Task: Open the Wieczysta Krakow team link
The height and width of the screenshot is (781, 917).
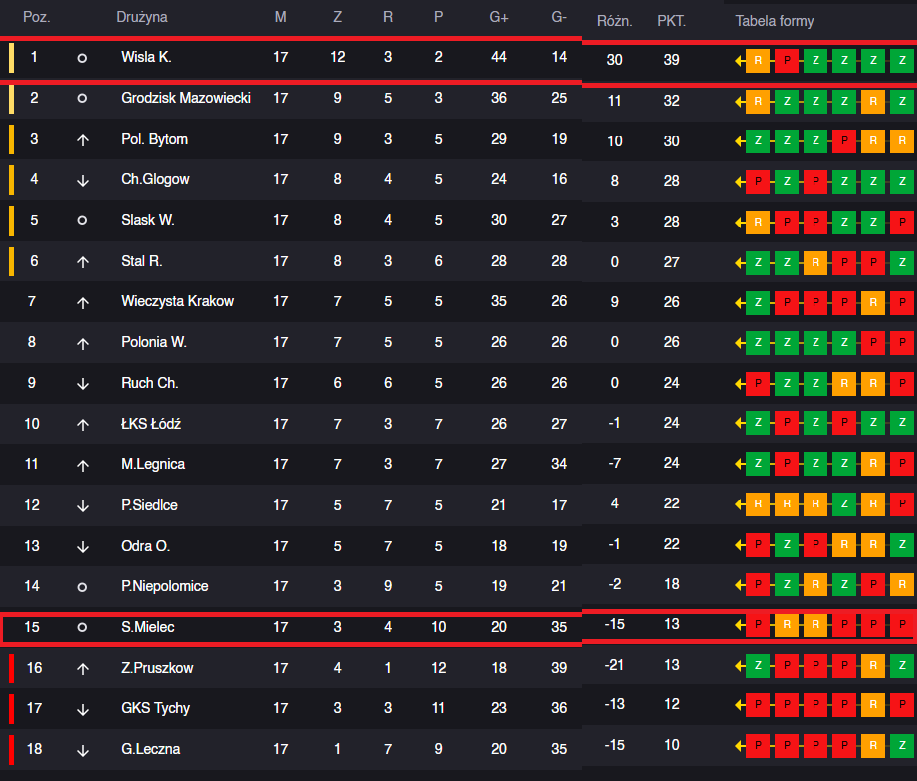Action: [177, 301]
